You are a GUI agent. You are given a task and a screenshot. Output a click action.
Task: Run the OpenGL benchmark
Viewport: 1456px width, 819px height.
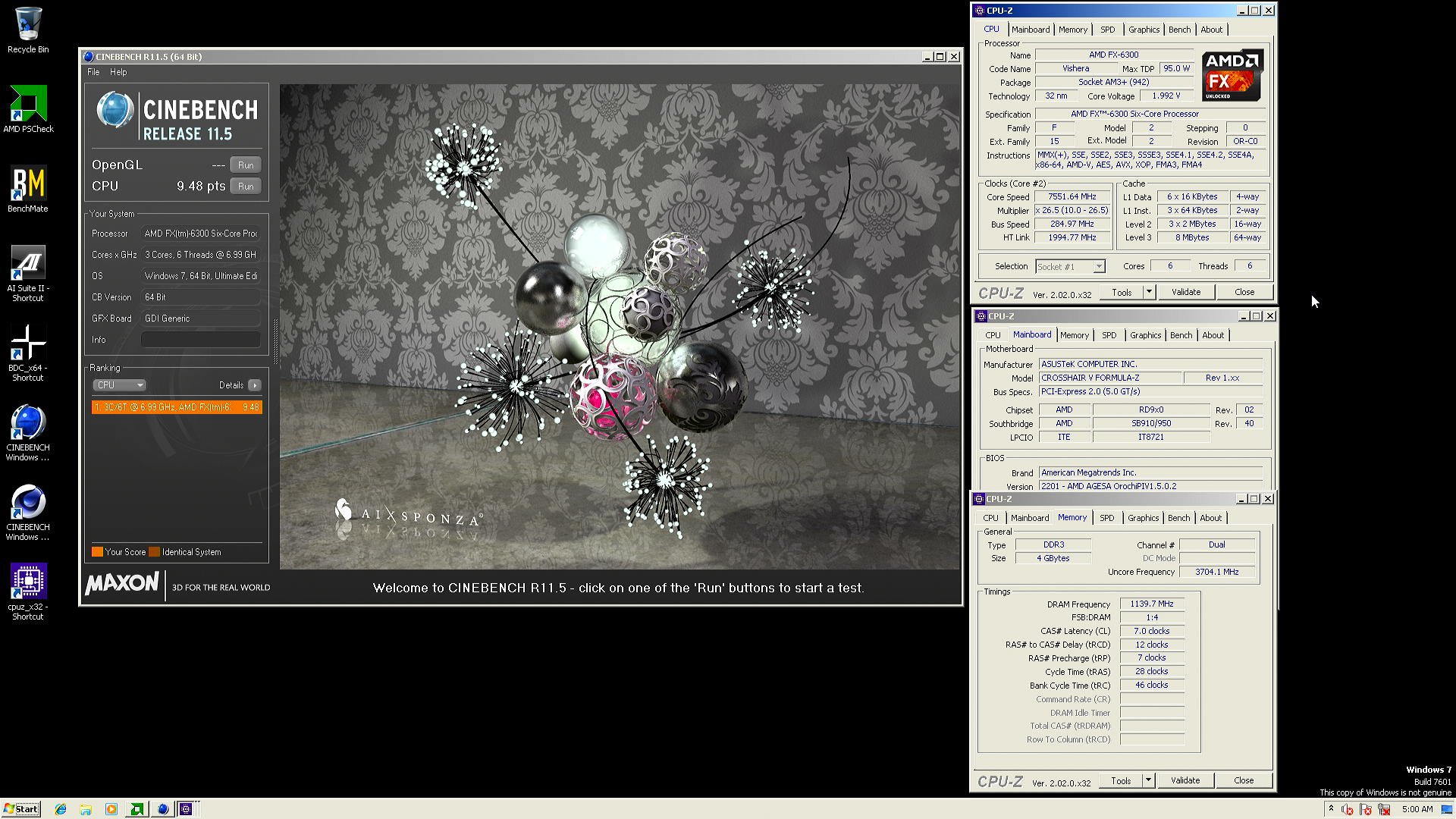(x=246, y=165)
